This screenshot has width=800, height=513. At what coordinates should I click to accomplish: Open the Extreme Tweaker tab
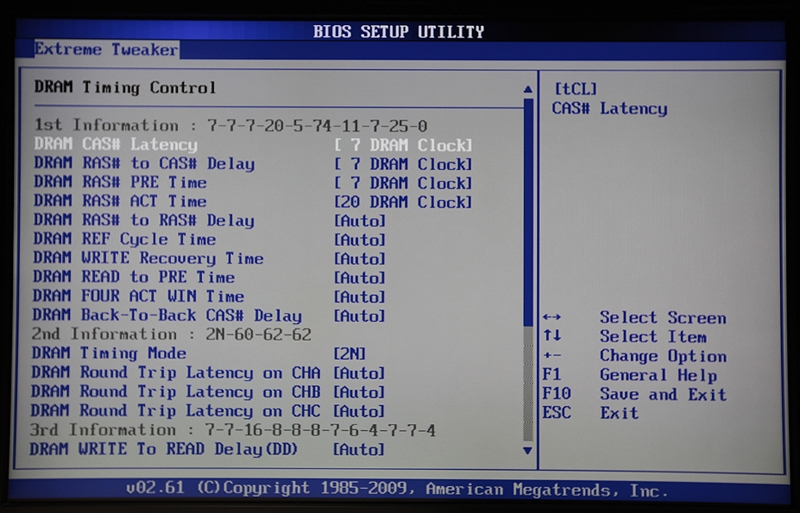(107, 50)
